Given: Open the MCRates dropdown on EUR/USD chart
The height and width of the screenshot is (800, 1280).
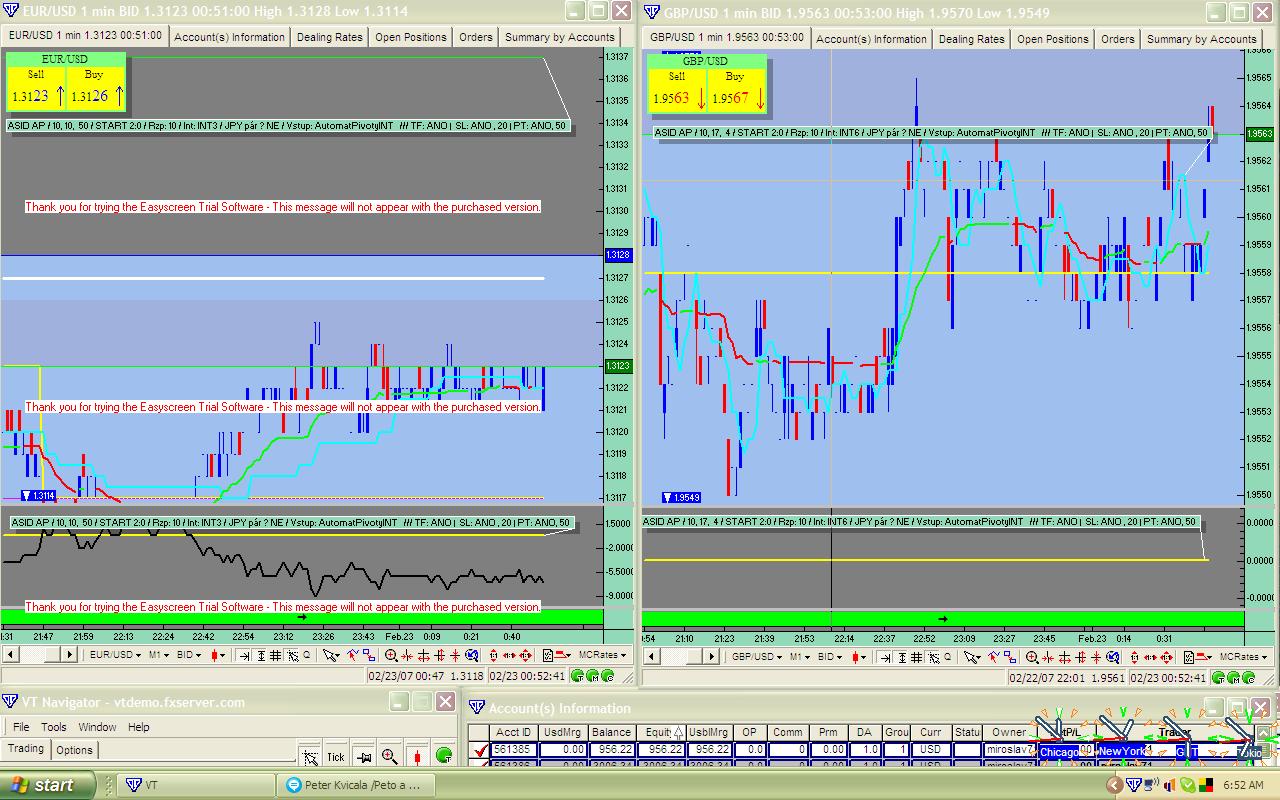Looking at the screenshot, I should point(603,655).
